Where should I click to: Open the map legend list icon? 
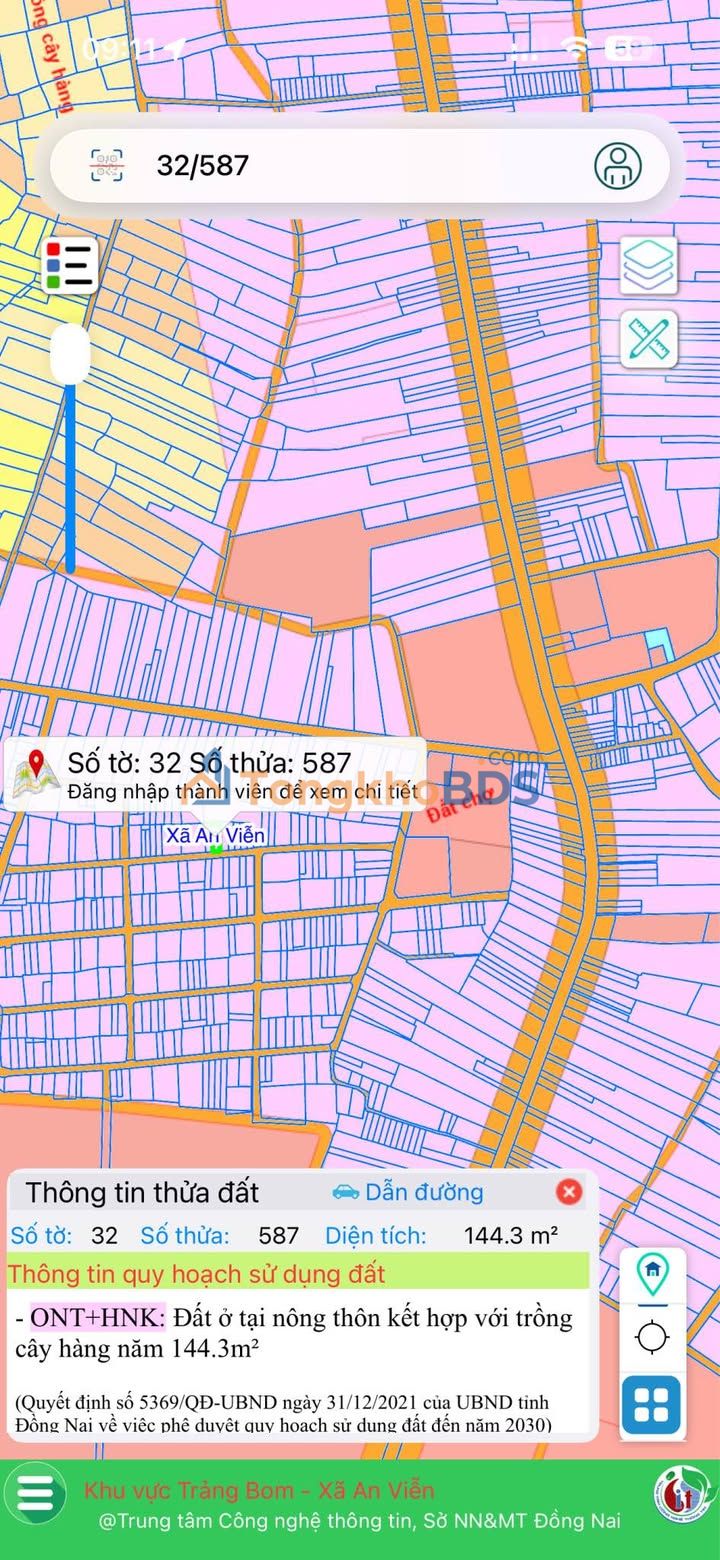tap(70, 266)
